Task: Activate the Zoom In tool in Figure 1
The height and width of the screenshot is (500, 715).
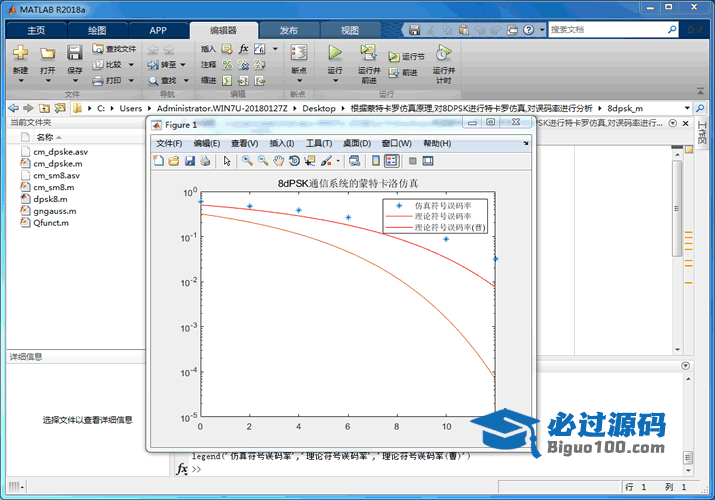Action: (247, 161)
